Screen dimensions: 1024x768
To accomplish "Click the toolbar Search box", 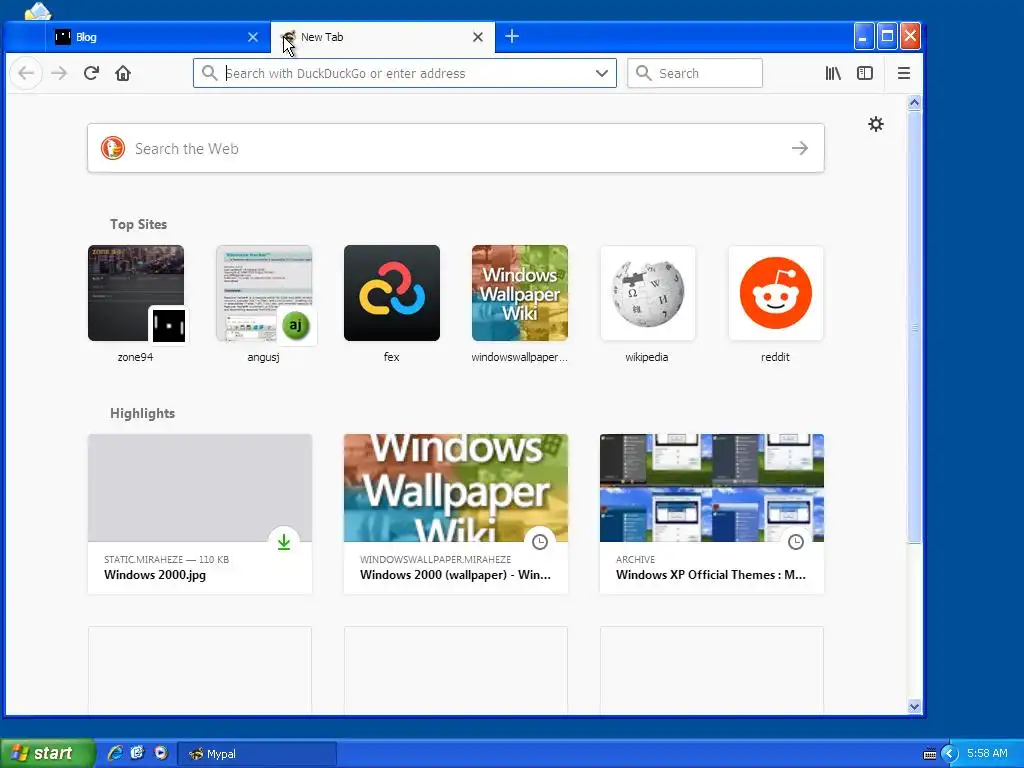I will pos(695,73).
